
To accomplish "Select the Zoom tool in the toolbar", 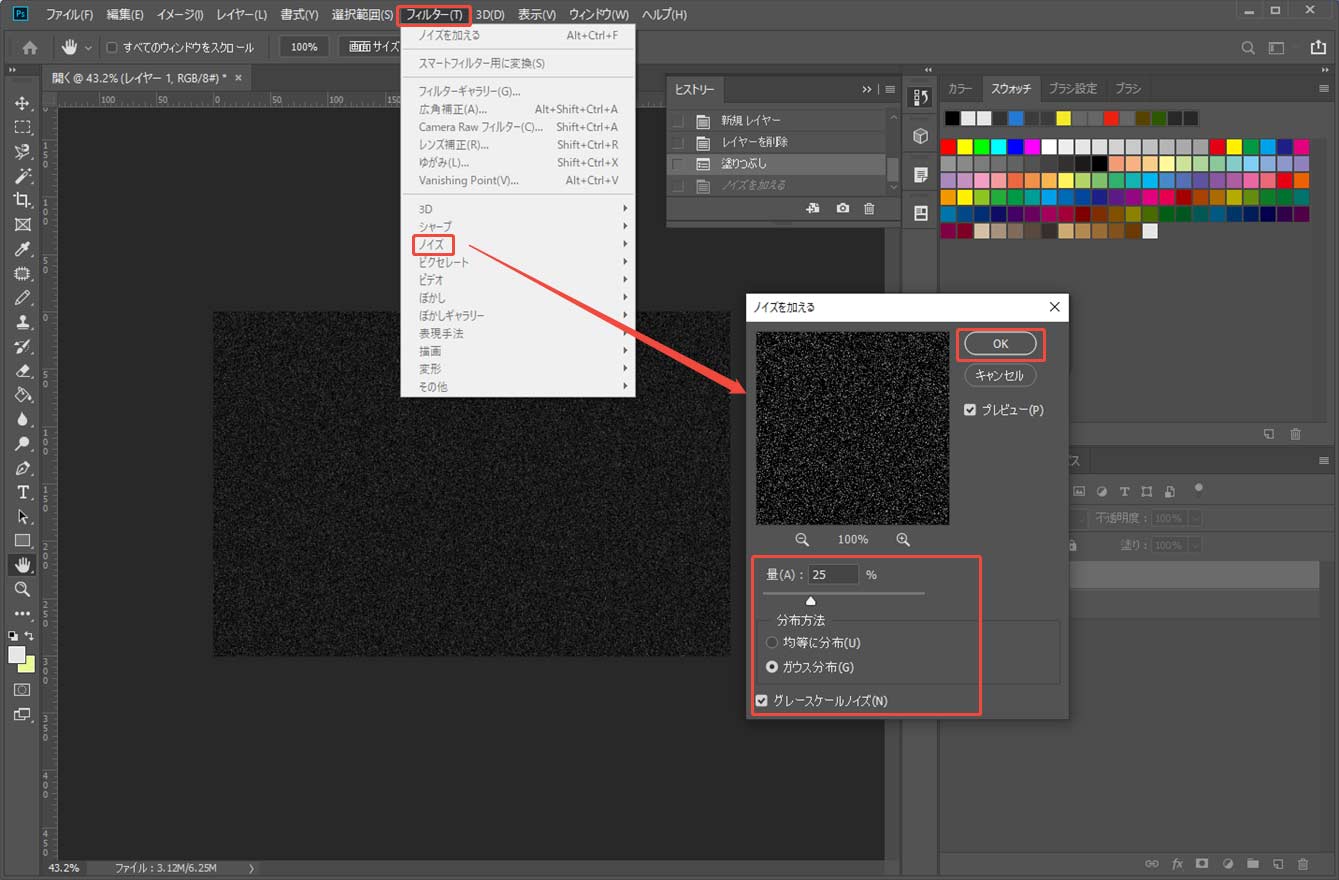I will point(22,590).
